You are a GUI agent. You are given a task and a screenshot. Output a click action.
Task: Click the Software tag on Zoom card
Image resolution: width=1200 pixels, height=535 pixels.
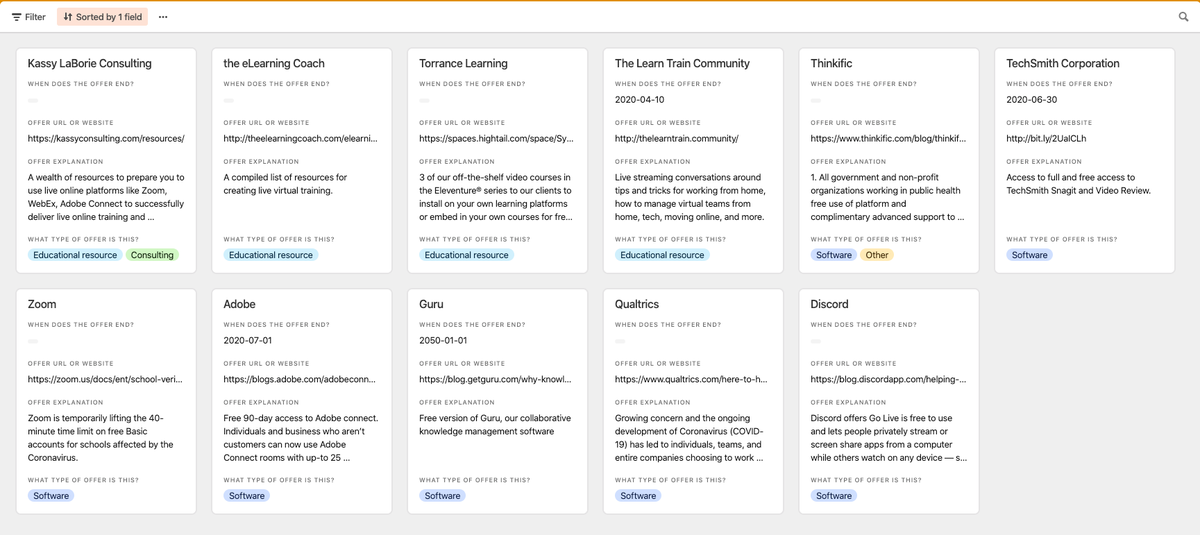coord(51,496)
